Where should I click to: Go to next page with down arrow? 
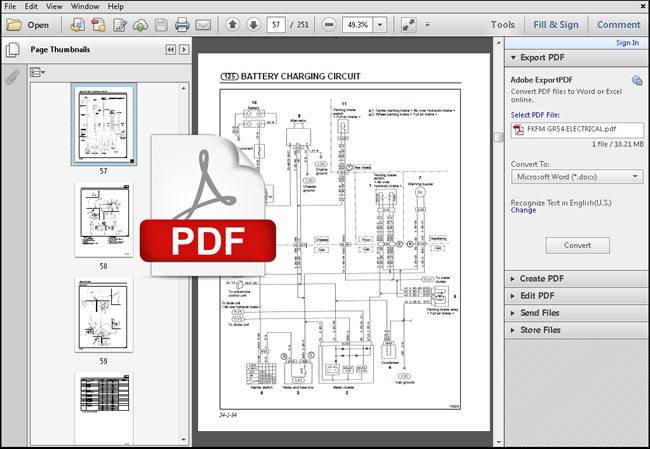click(254, 25)
